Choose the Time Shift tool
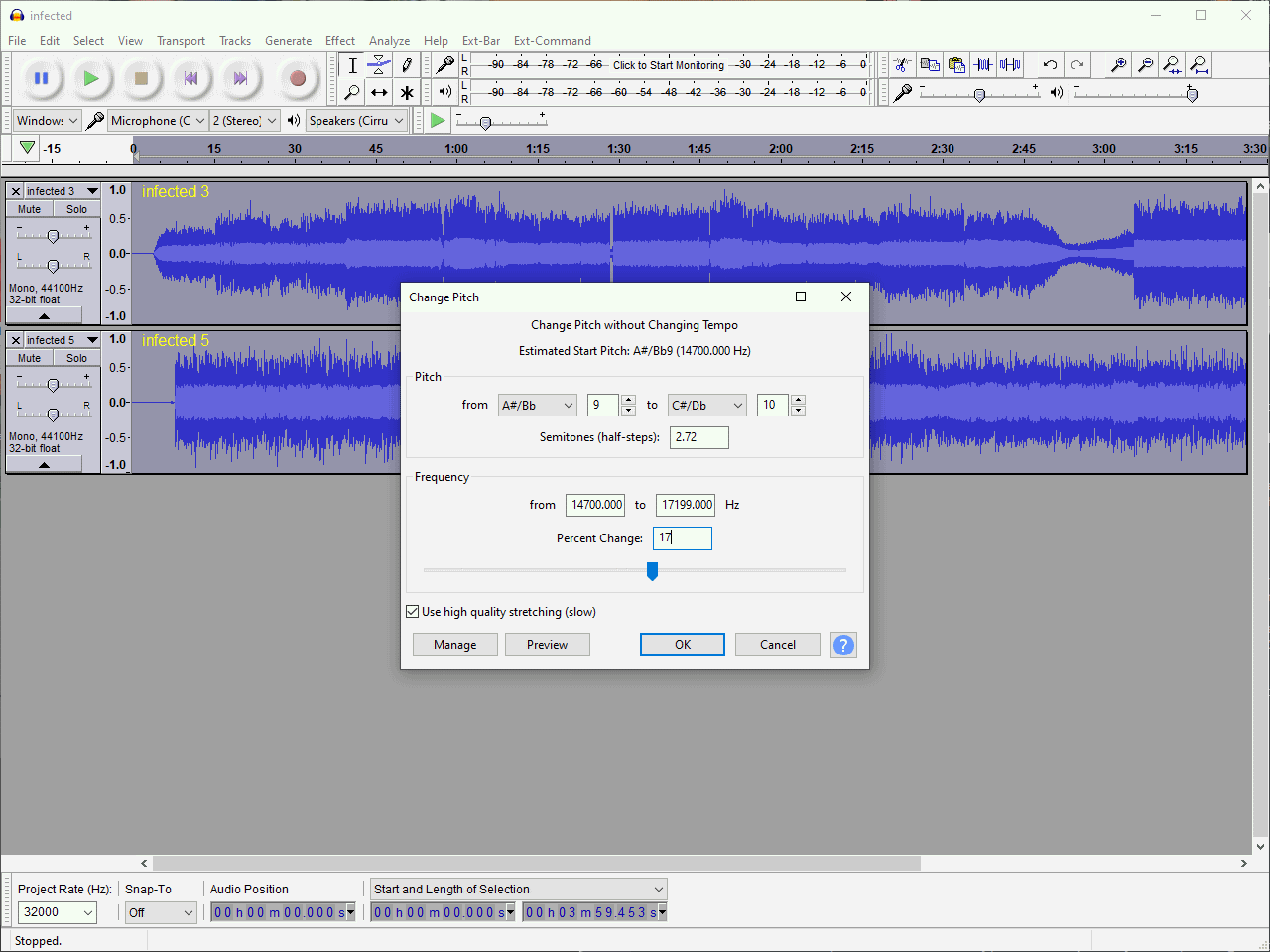The width and height of the screenshot is (1270, 952). pyautogui.click(x=379, y=93)
